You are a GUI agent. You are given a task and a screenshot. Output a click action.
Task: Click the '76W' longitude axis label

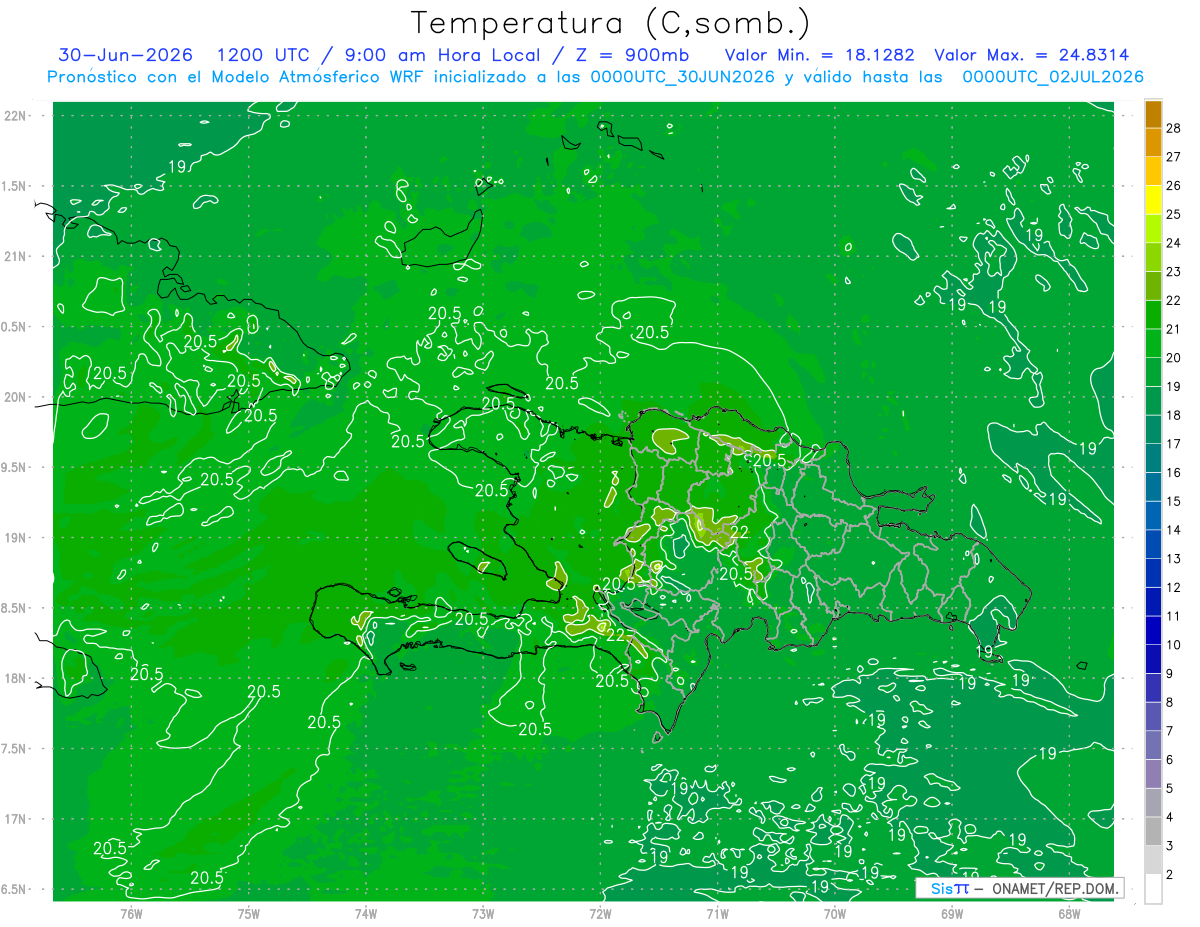pyautogui.click(x=131, y=913)
